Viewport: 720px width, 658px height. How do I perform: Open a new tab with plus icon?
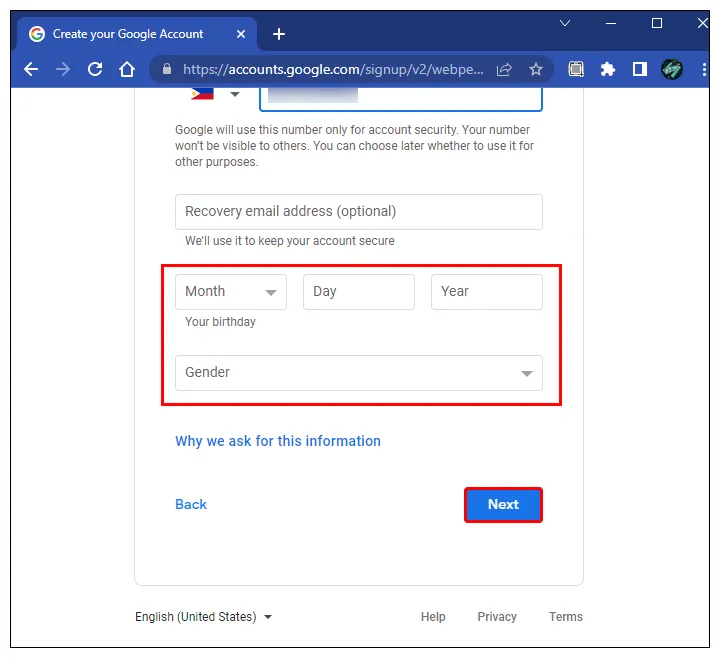(x=279, y=34)
